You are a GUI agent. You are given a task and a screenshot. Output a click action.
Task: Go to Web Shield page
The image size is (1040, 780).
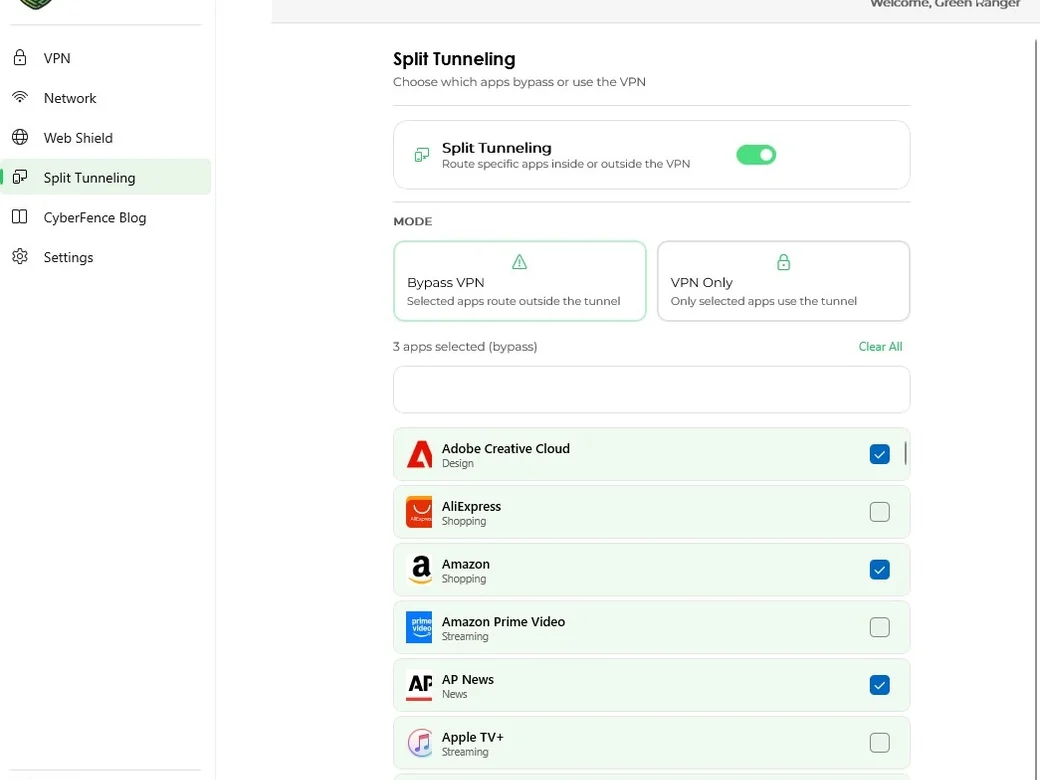[106, 137]
